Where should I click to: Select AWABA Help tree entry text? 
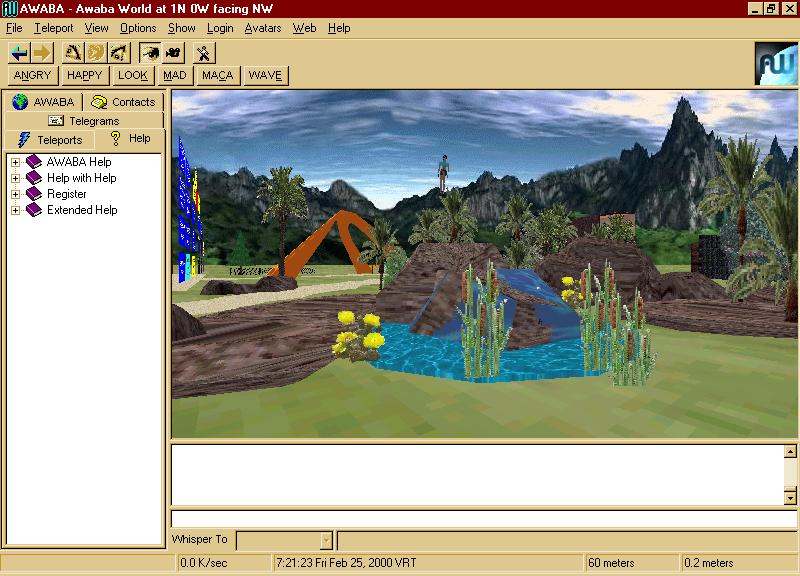pos(79,162)
